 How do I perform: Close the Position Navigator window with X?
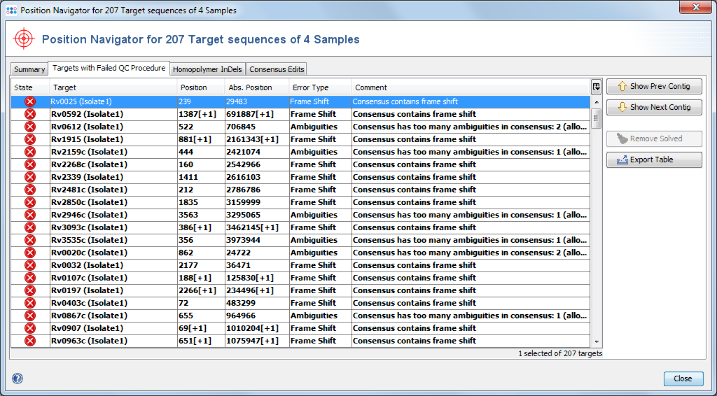pos(695,7)
